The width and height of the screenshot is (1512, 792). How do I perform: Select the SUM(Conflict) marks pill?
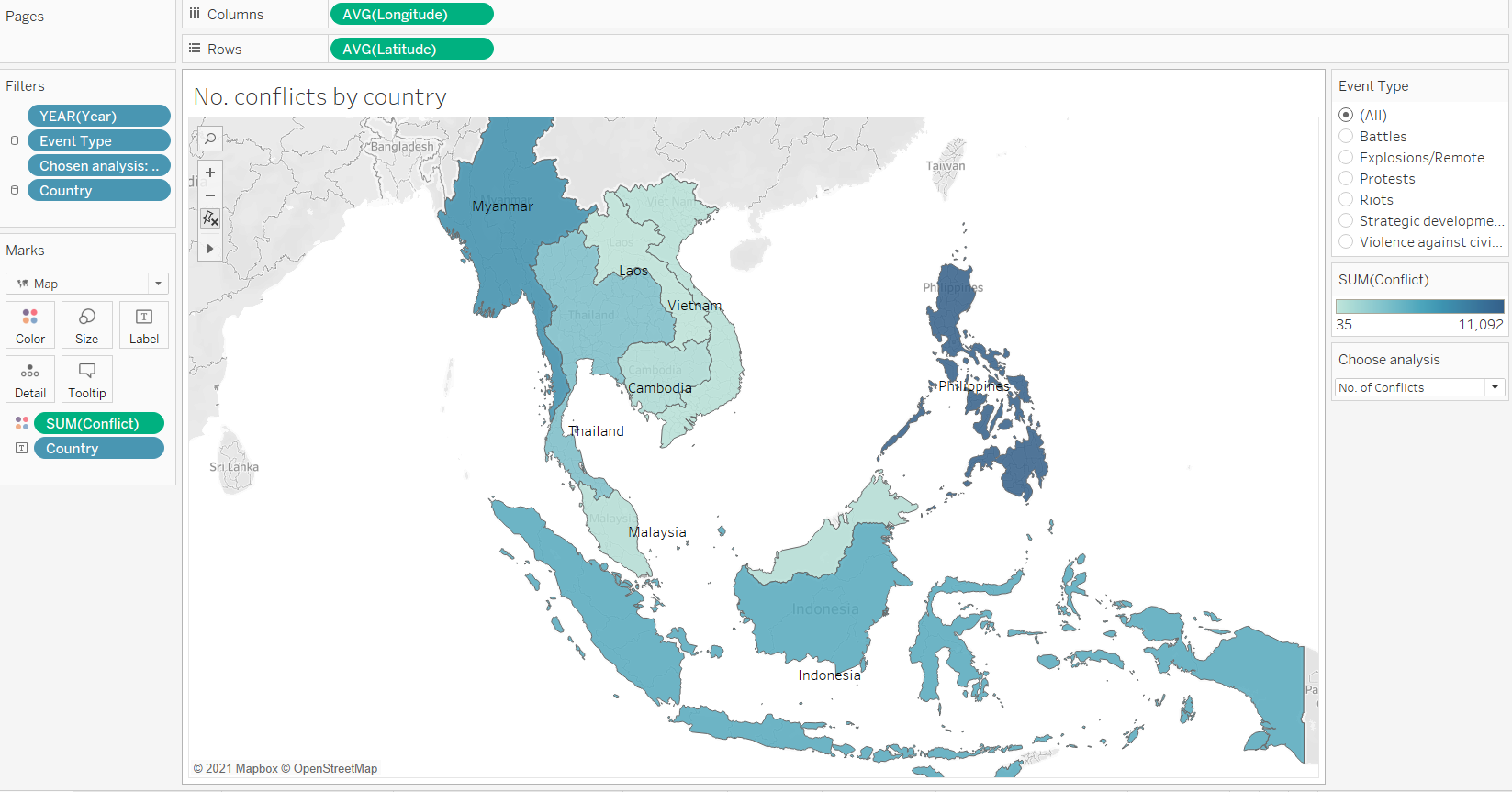[x=98, y=424]
